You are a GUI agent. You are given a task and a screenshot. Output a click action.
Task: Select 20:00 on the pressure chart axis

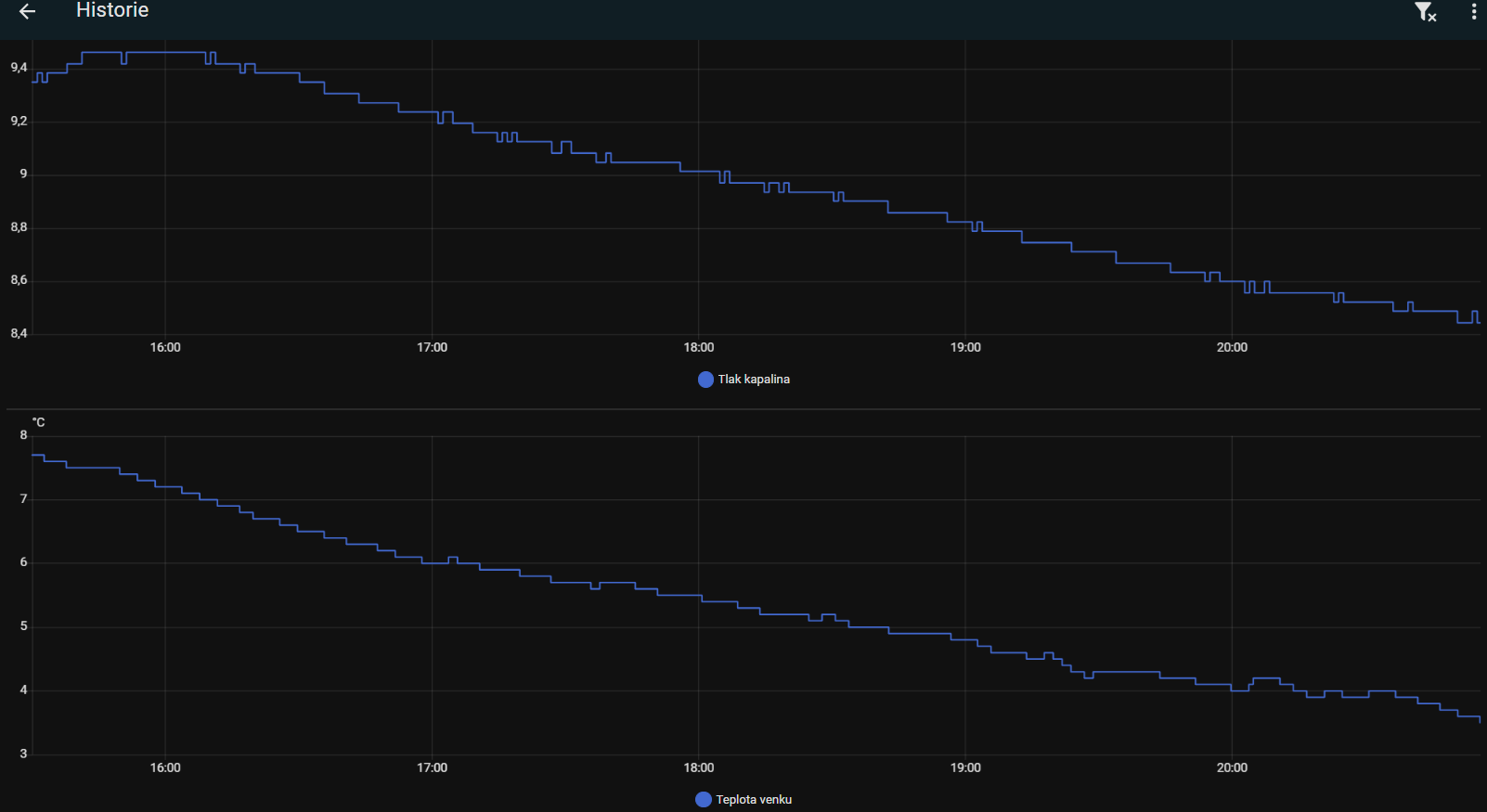click(1232, 347)
